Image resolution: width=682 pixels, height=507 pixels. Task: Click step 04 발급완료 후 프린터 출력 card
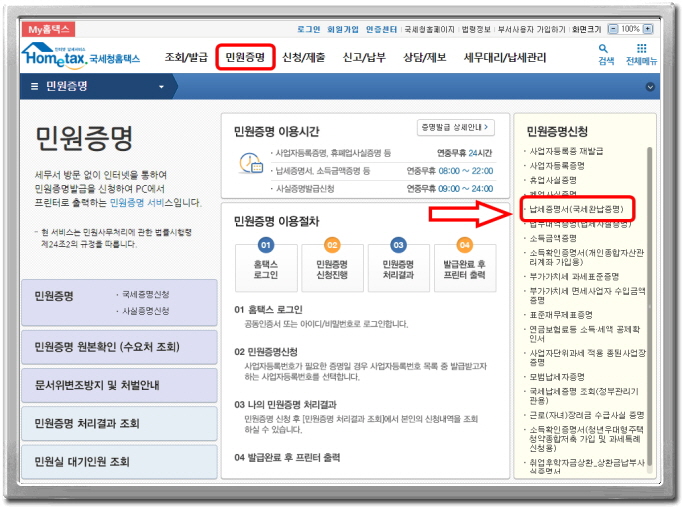(x=465, y=268)
